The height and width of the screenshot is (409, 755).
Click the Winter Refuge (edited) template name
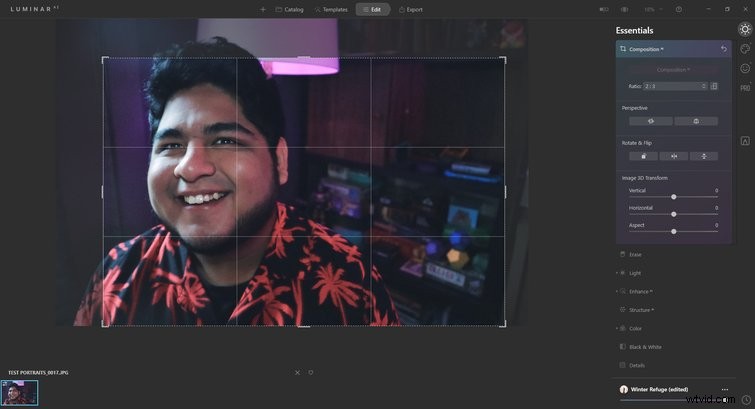(659, 389)
